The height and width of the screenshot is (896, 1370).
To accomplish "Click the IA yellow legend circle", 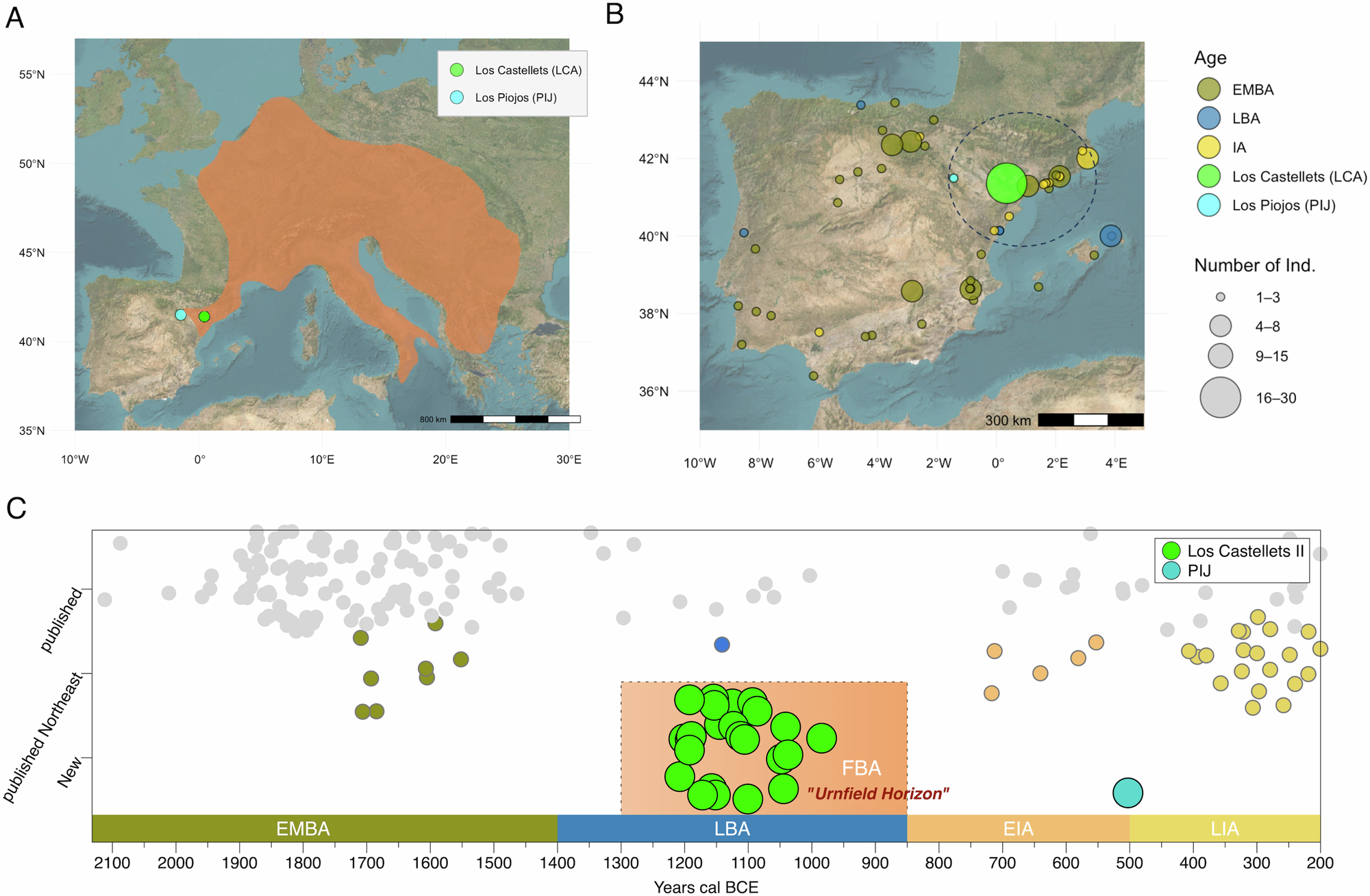I will click(x=1209, y=147).
